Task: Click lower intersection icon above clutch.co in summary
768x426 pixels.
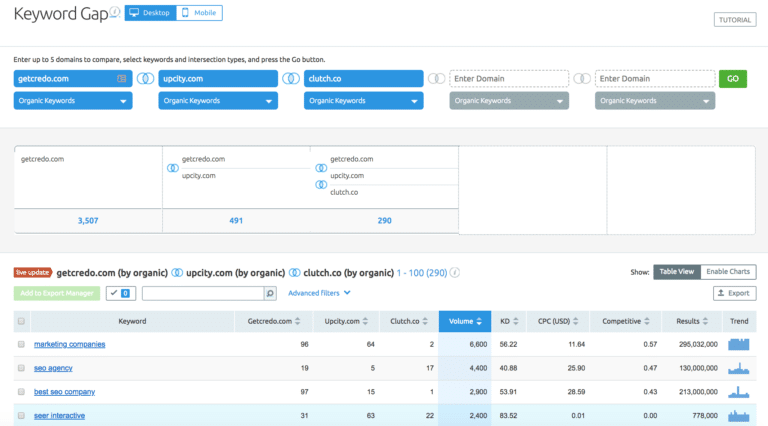Action: pos(321,185)
